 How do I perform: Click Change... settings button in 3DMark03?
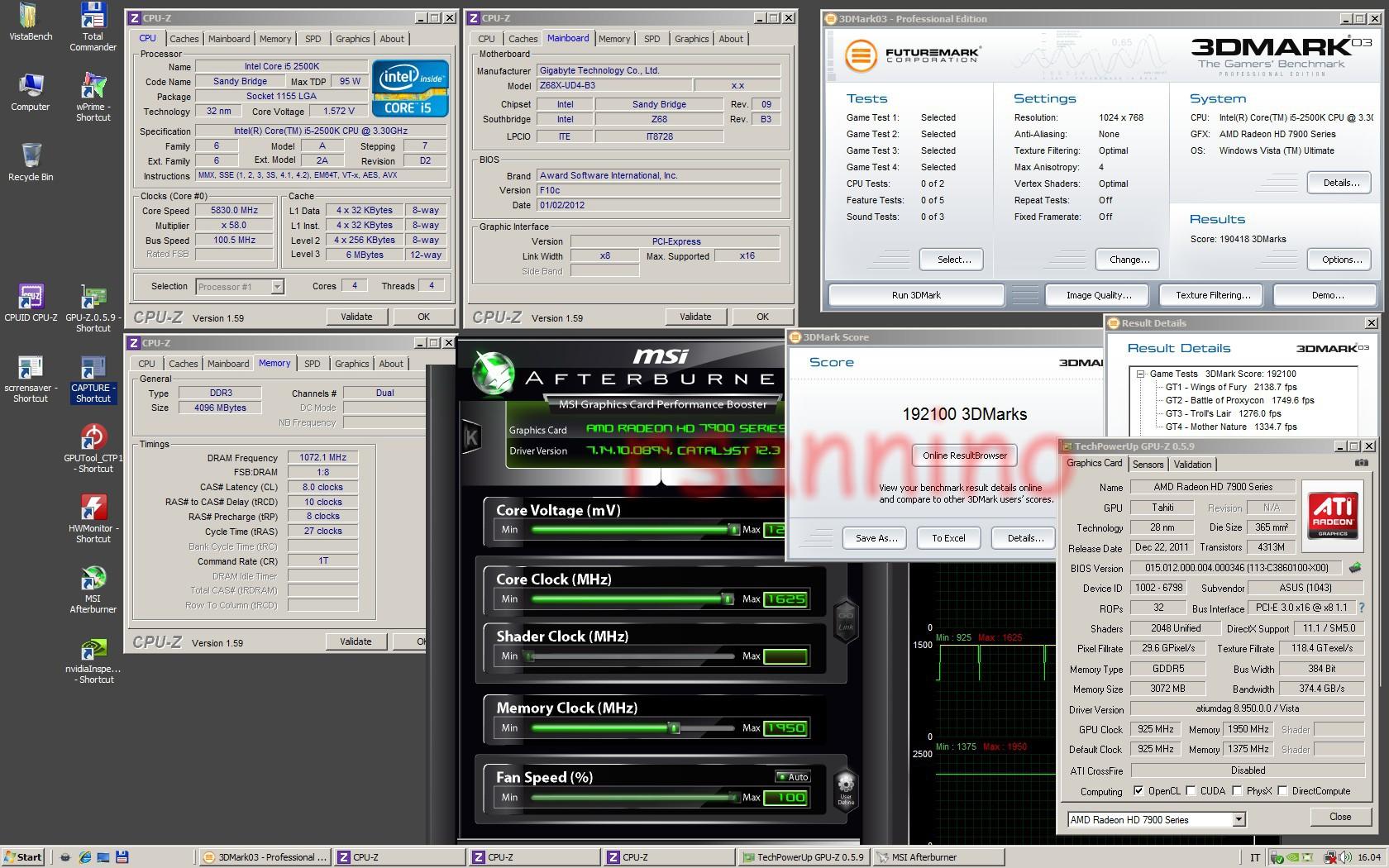[x=1129, y=260]
